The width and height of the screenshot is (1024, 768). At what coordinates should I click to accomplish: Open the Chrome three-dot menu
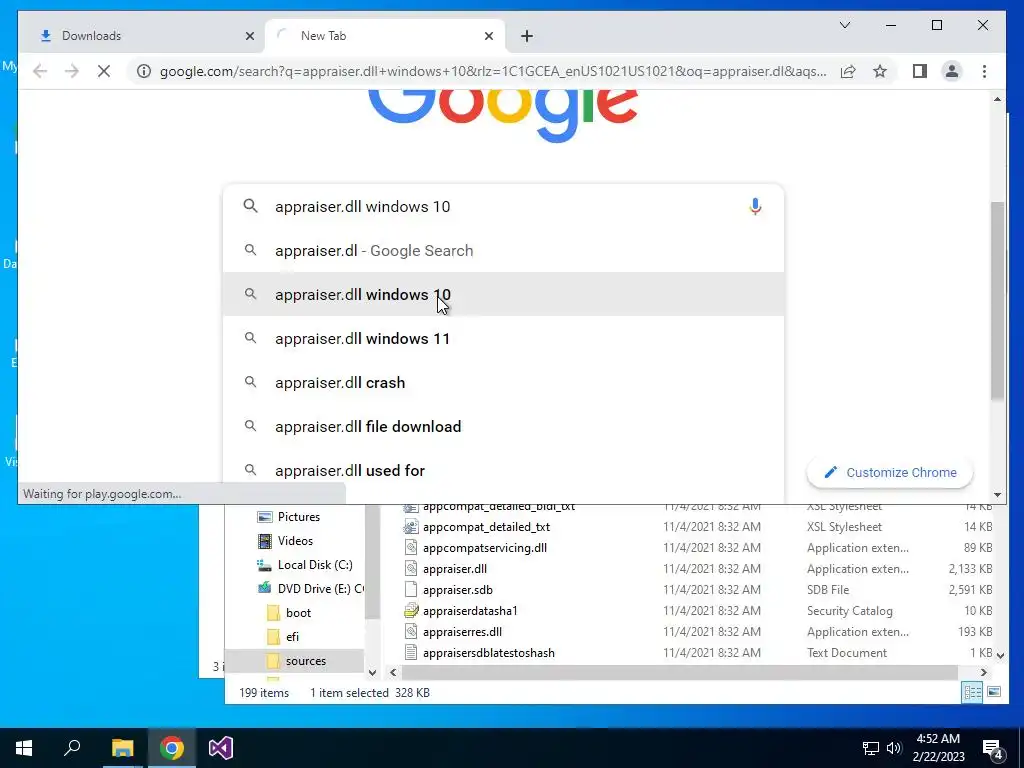pos(984,71)
